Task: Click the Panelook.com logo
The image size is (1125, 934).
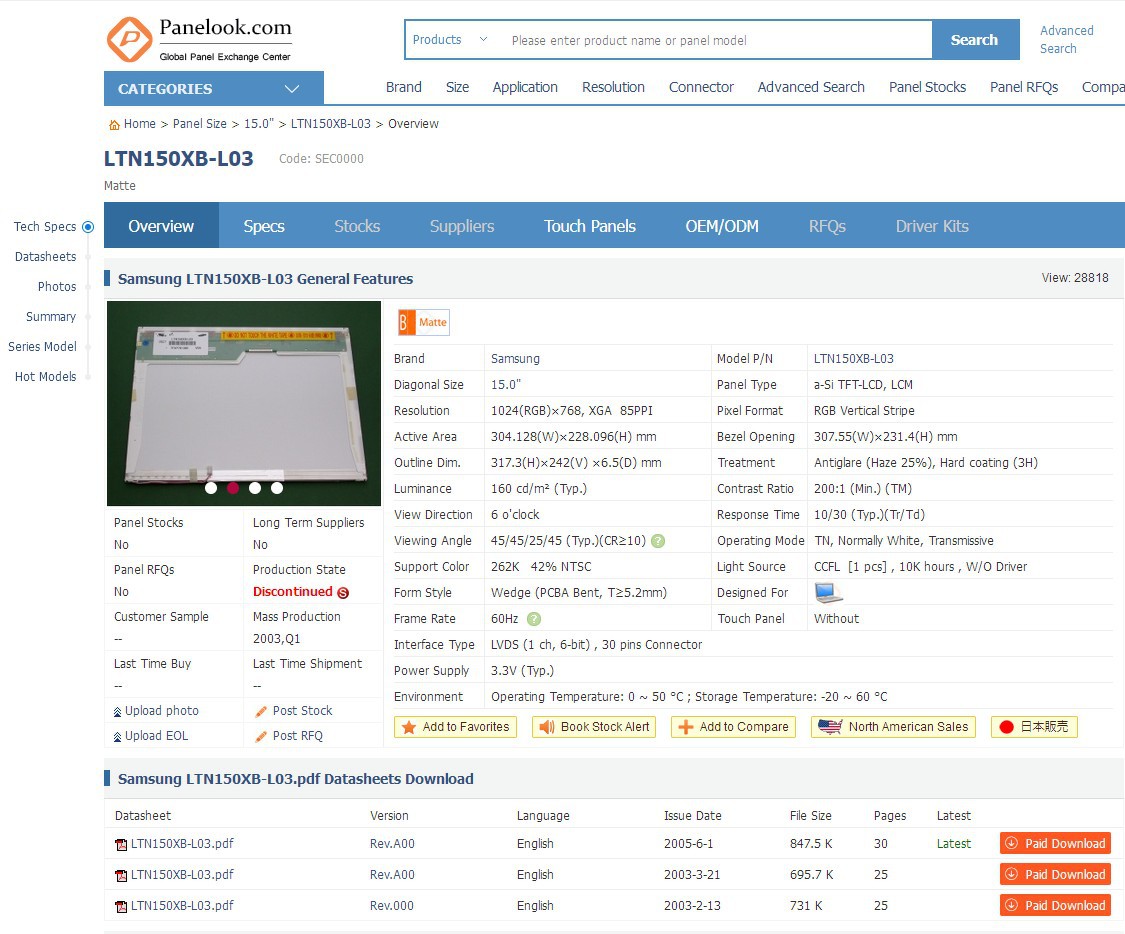Action: point(199,39)
